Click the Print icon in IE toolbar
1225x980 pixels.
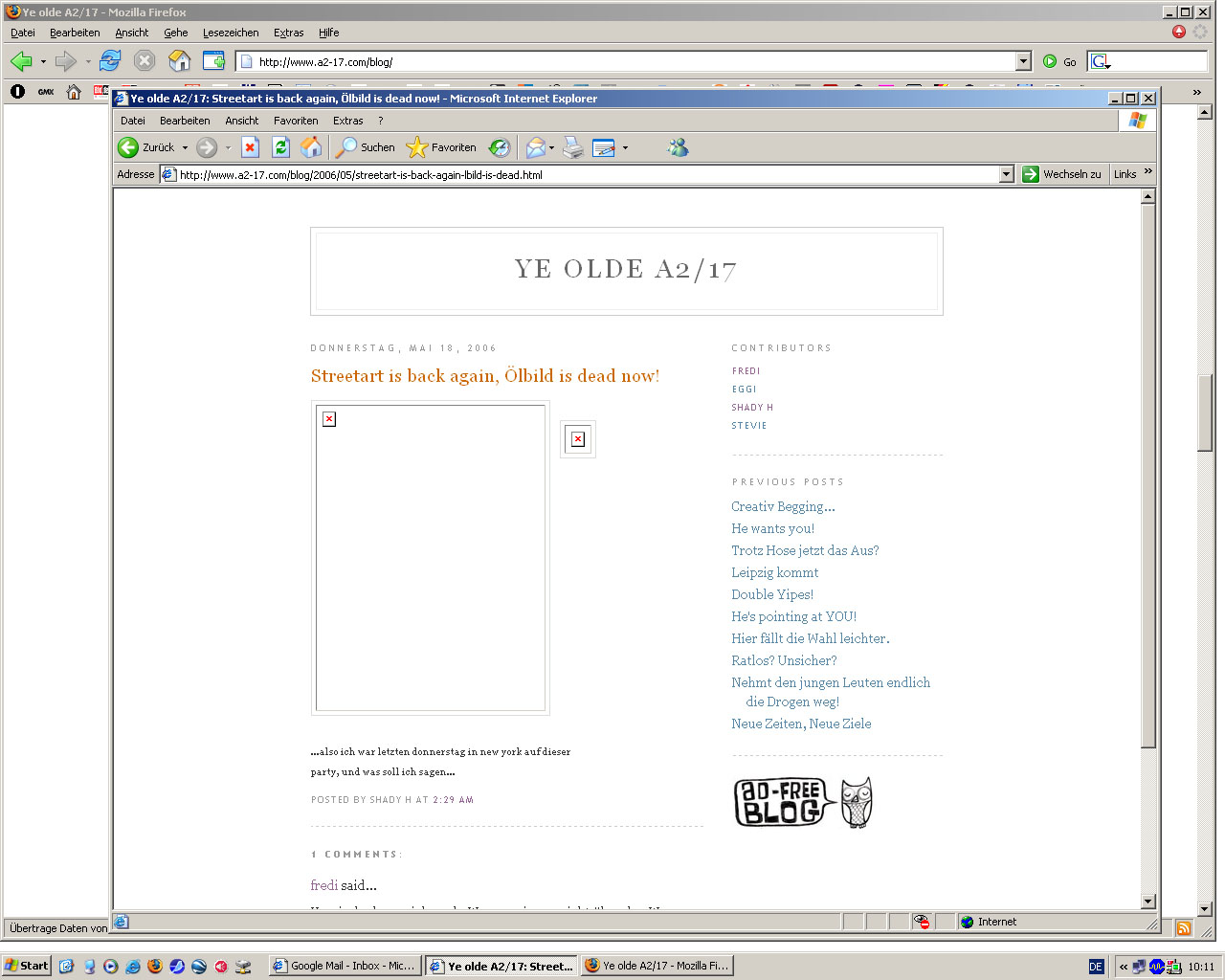pos(573,147)
